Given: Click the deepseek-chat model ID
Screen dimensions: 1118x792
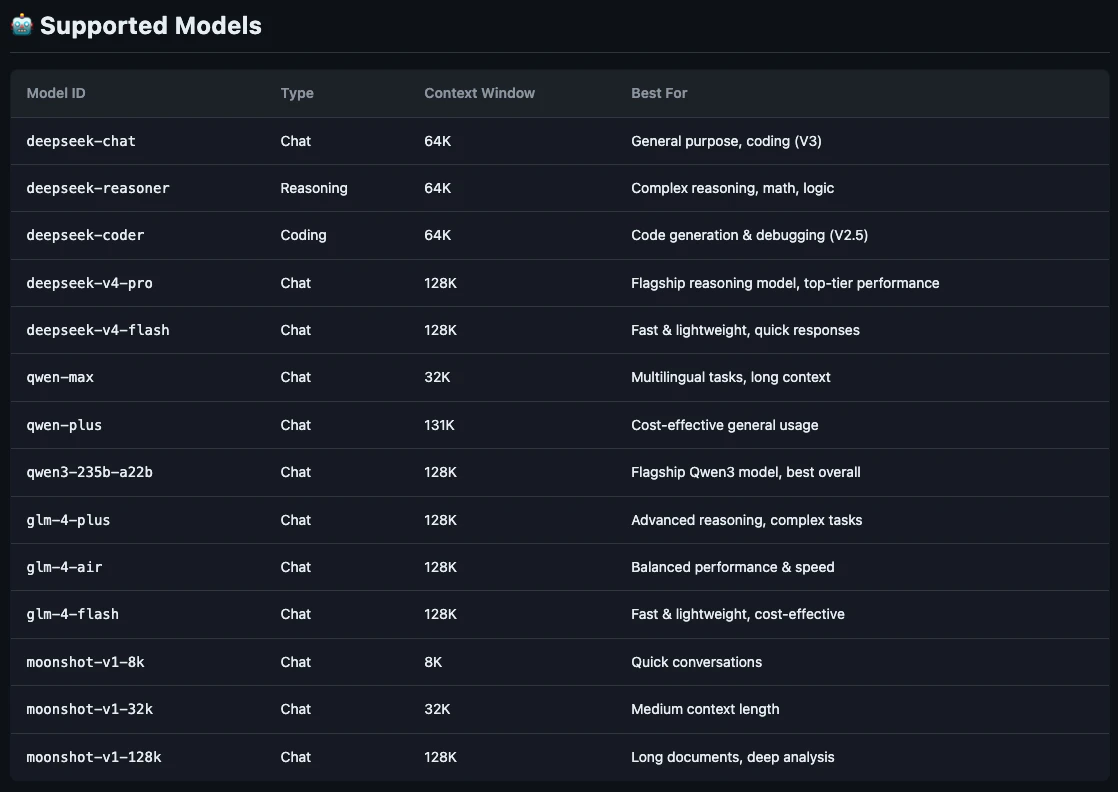Looking at the screenshot, I should coord(81,141).
